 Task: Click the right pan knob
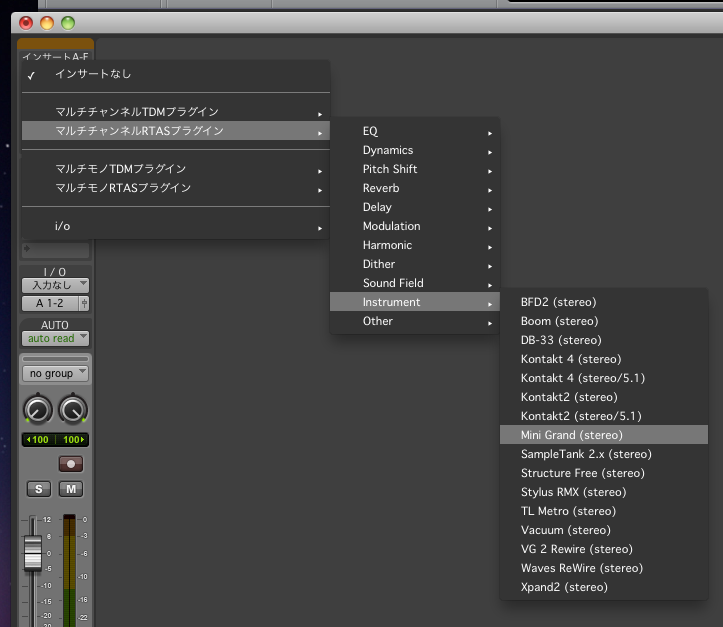pos(73,409)
